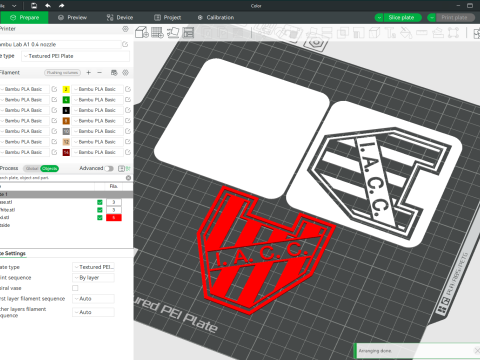
Task: Open Flushing volumes dialog
Action: tap(62, 73)
